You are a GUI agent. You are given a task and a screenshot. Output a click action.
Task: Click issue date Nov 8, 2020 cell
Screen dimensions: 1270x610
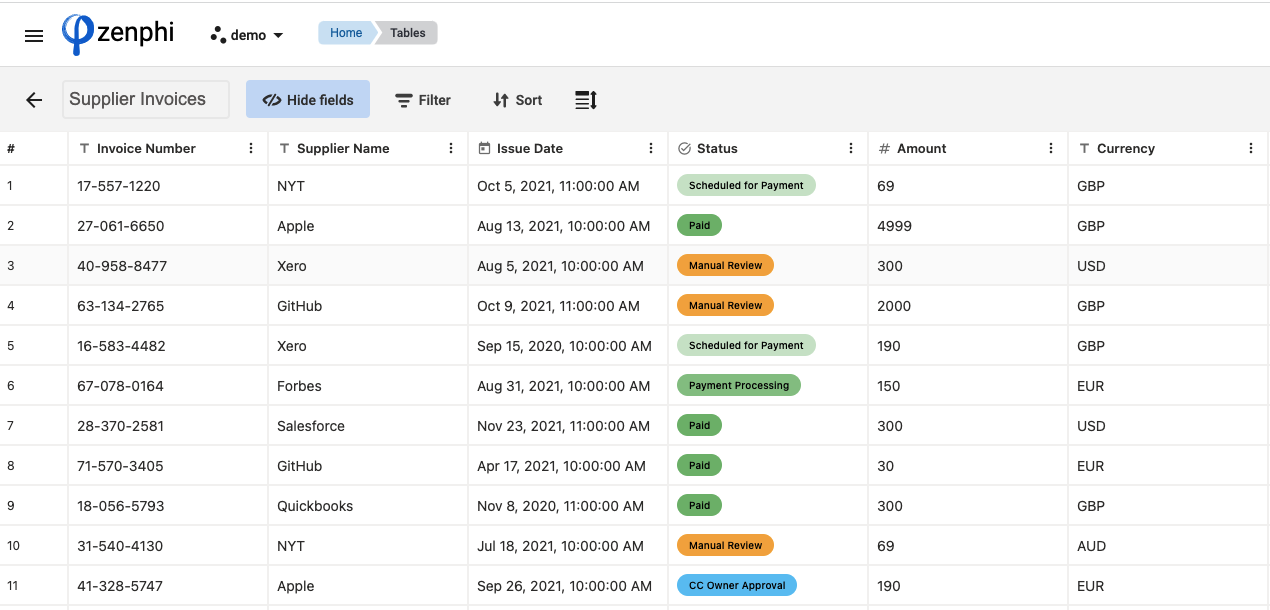click(x=568, y=506)
